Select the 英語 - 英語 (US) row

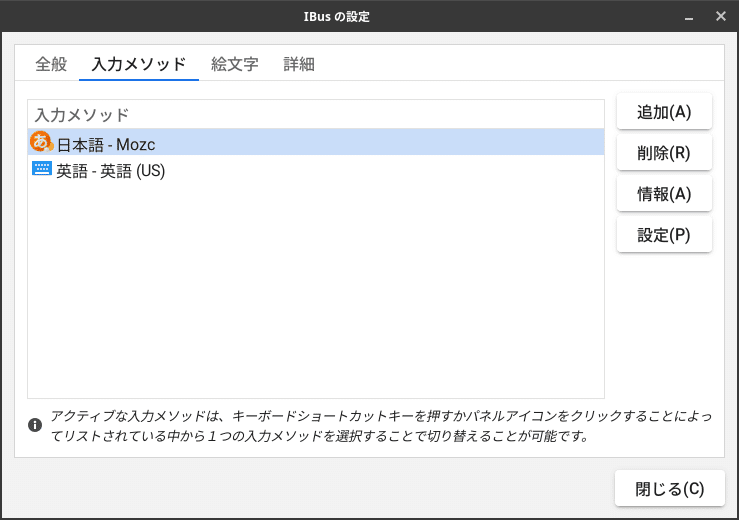point(316,170)
